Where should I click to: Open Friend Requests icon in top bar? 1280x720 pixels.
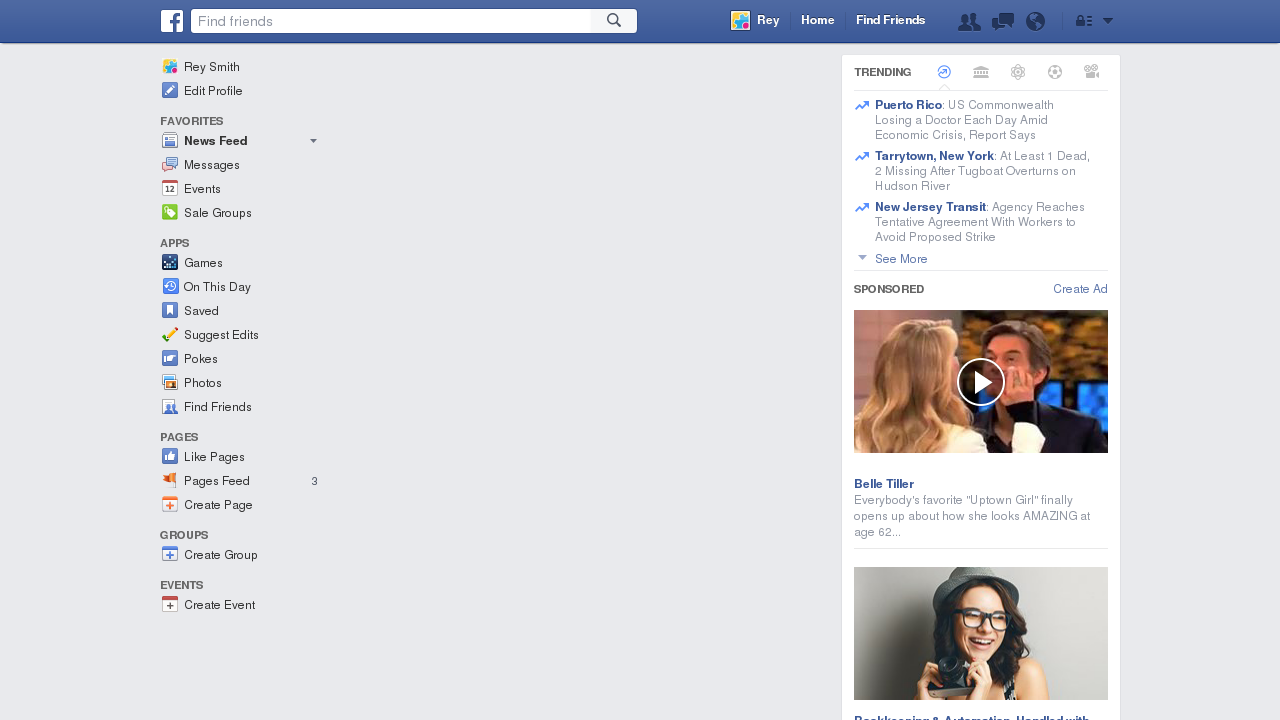point(968,21)
